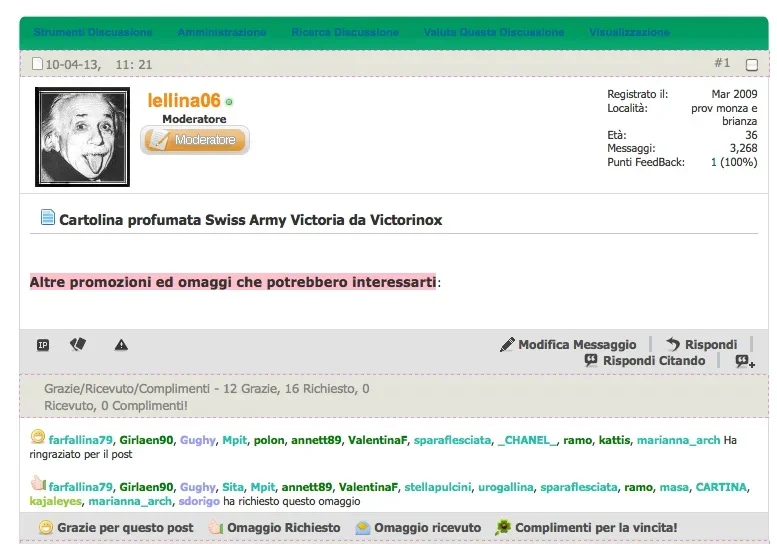Click Omaggio Richiesto
Image resolution: width=777 pixels, height=544 pixels.
[x=284, y=528]
